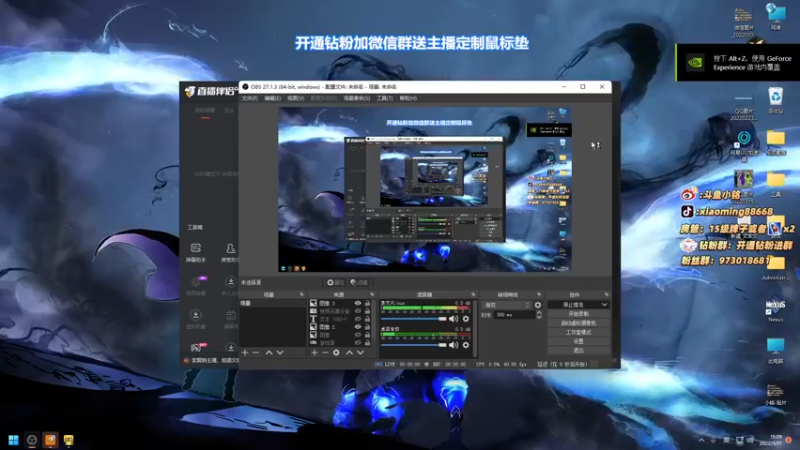The height and width of the screenshot is (450, 800).
Task: Click the OBS preview canvas thumbnail
Action: pos(424,189)
